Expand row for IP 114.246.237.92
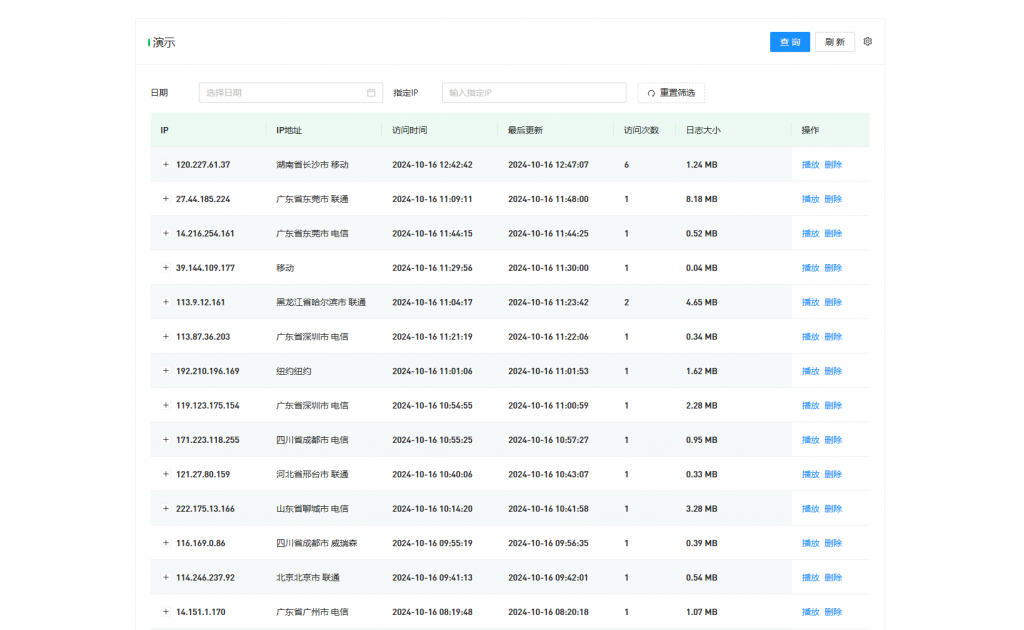Viewport: 1024px width, 630px height. (x=166, y=578)
